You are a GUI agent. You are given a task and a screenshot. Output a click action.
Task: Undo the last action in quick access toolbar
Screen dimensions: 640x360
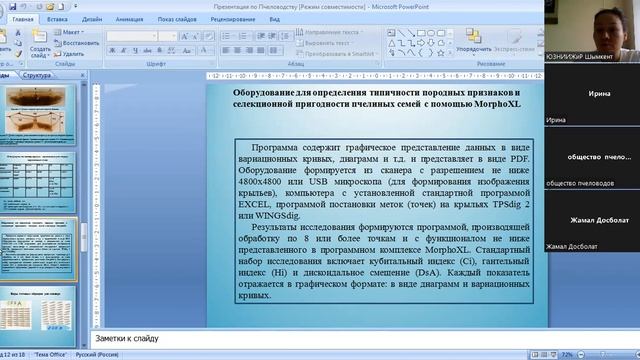tap(24, 7)
